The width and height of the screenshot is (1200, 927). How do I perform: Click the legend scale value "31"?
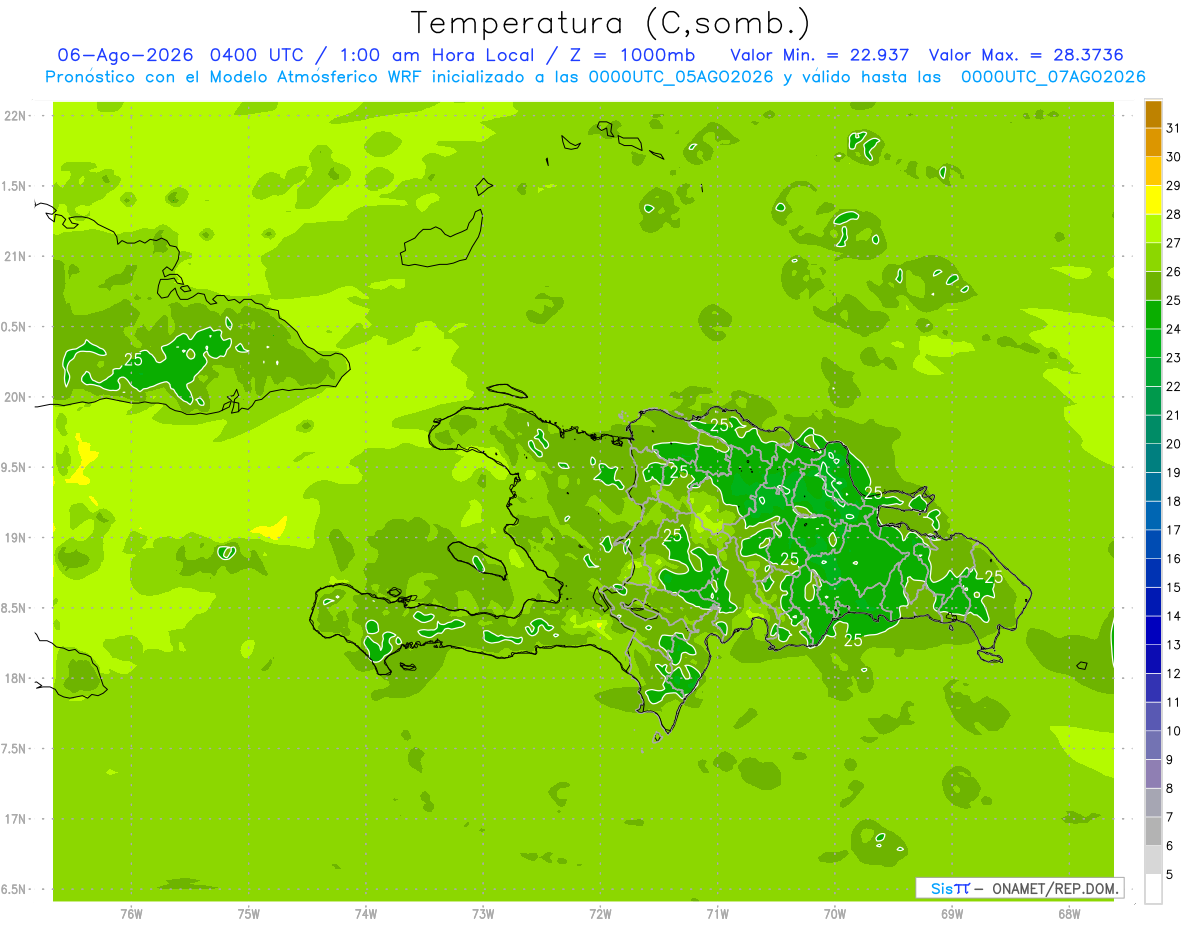tap(1174, 128)
